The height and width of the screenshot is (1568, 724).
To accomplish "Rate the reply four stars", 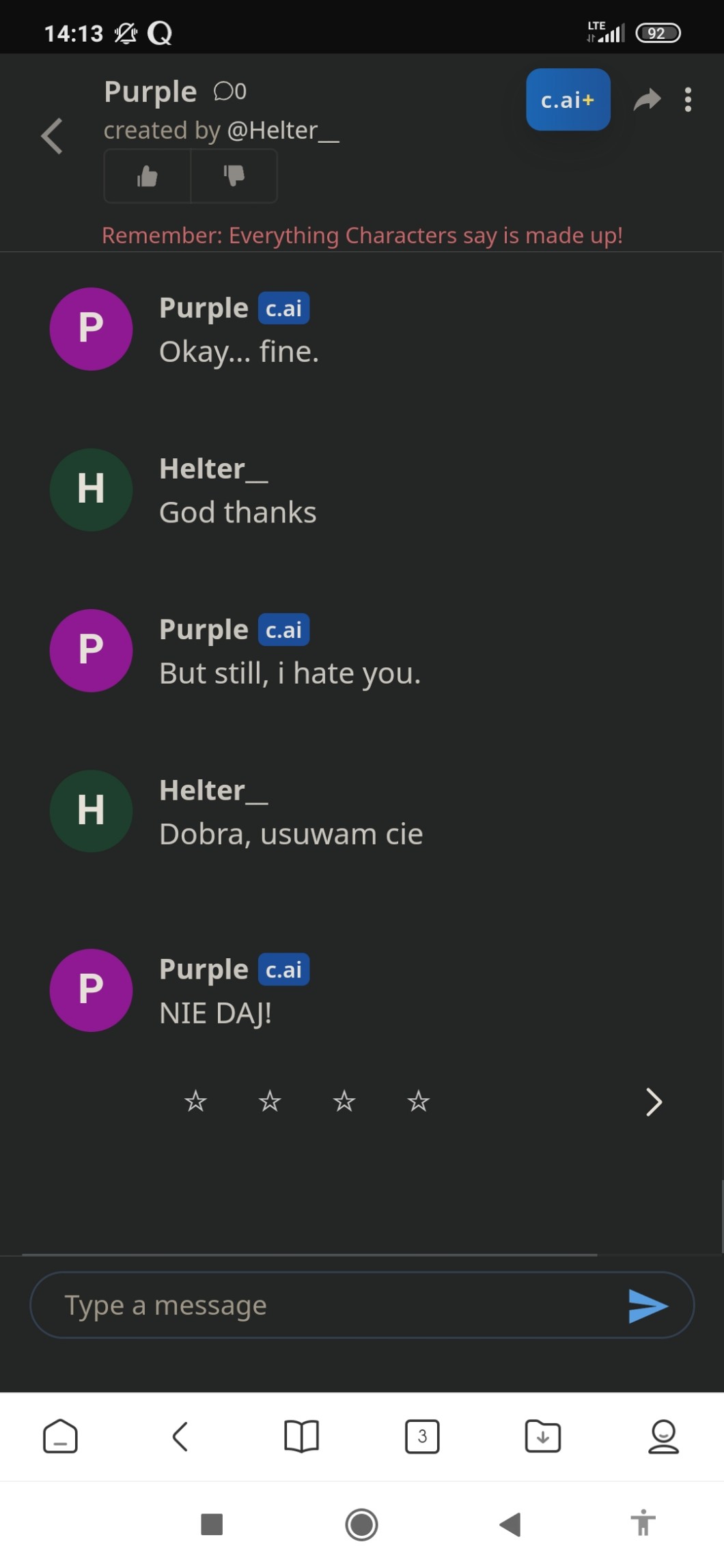I will point(418,1101).
